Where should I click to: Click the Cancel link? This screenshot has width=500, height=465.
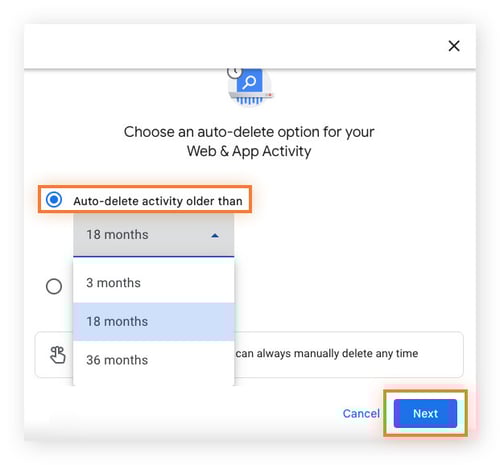click(361, 413)
